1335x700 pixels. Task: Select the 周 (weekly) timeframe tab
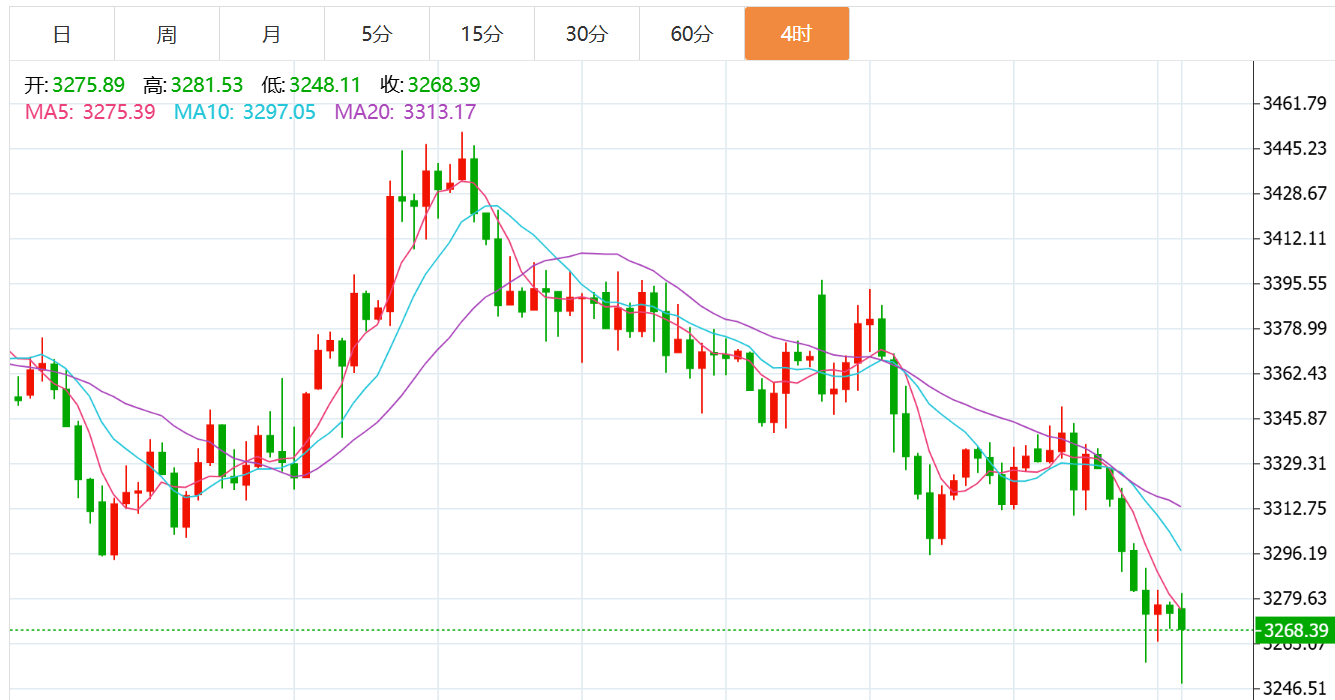click(167, 34)
